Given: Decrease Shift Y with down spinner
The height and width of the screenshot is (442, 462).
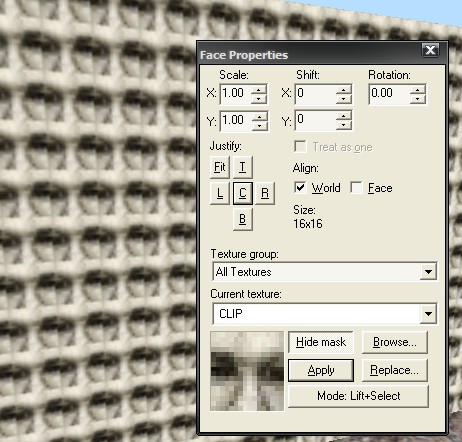Looking at the screenshot, I should [x=344, y=126].
